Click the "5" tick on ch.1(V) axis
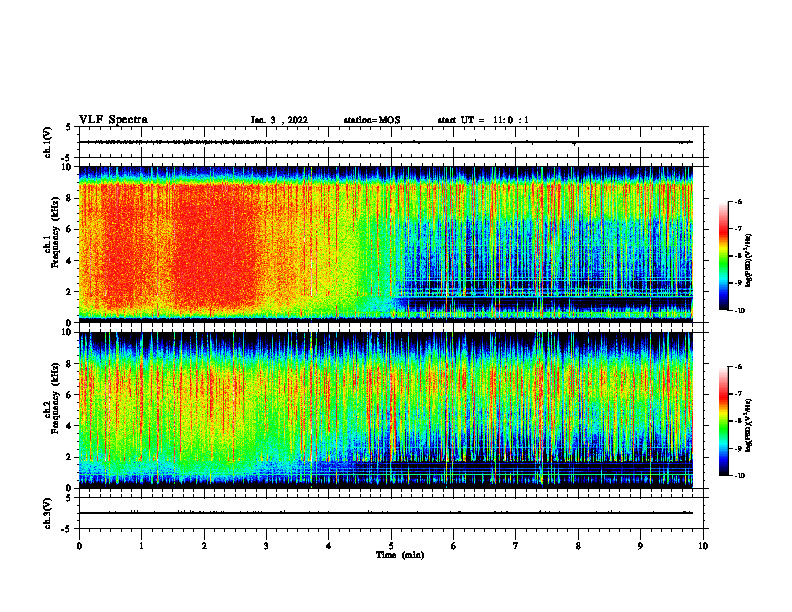 tap(69, 127)
